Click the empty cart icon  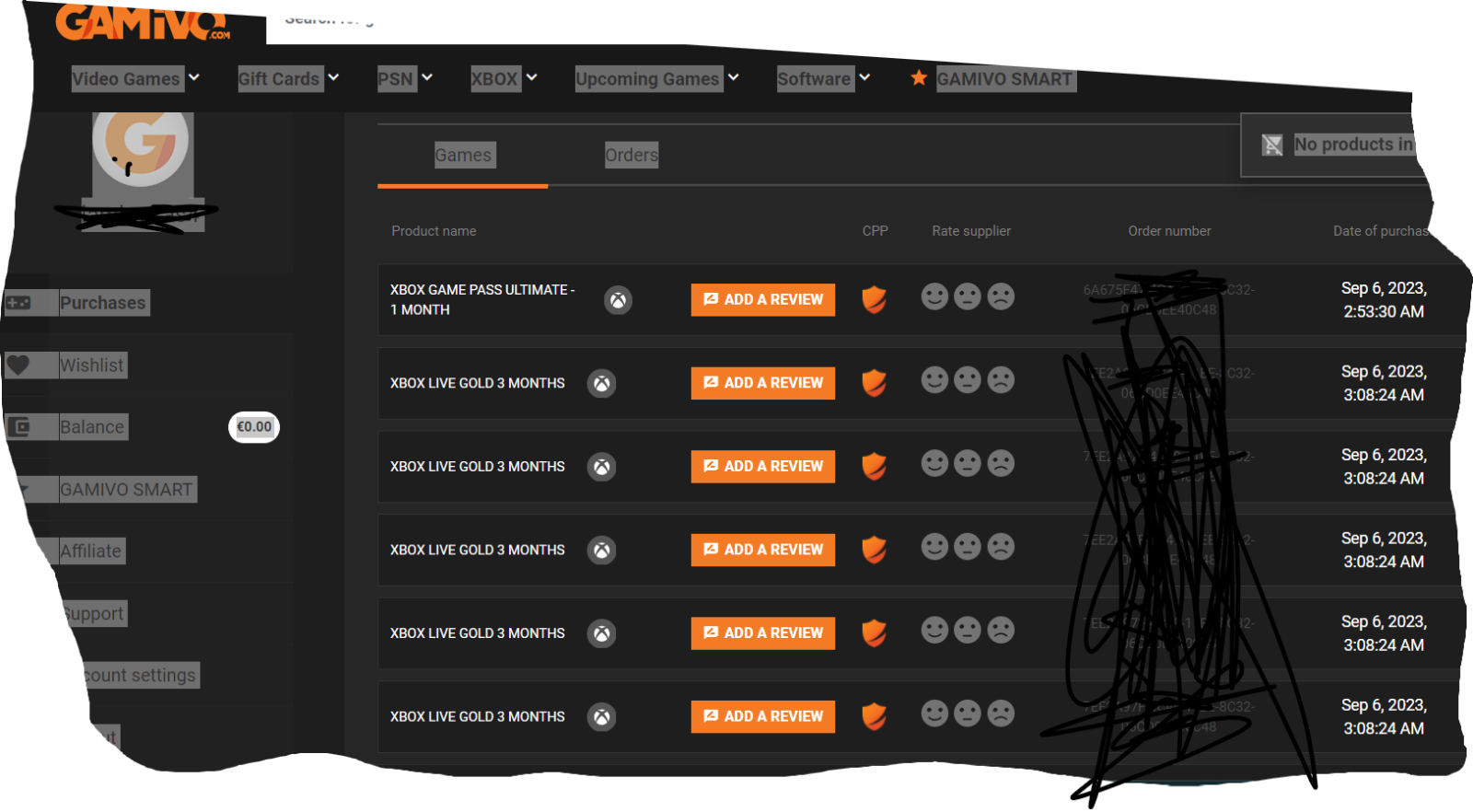(x=1272, y=145)
